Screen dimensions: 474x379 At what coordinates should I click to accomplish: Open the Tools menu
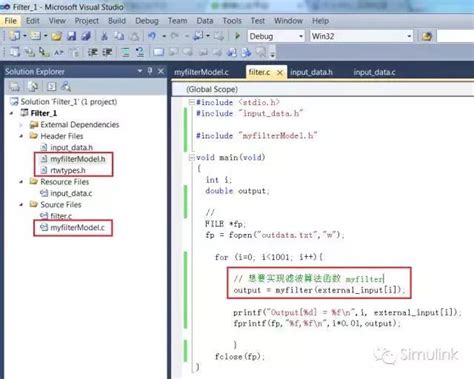click(232, 21)
